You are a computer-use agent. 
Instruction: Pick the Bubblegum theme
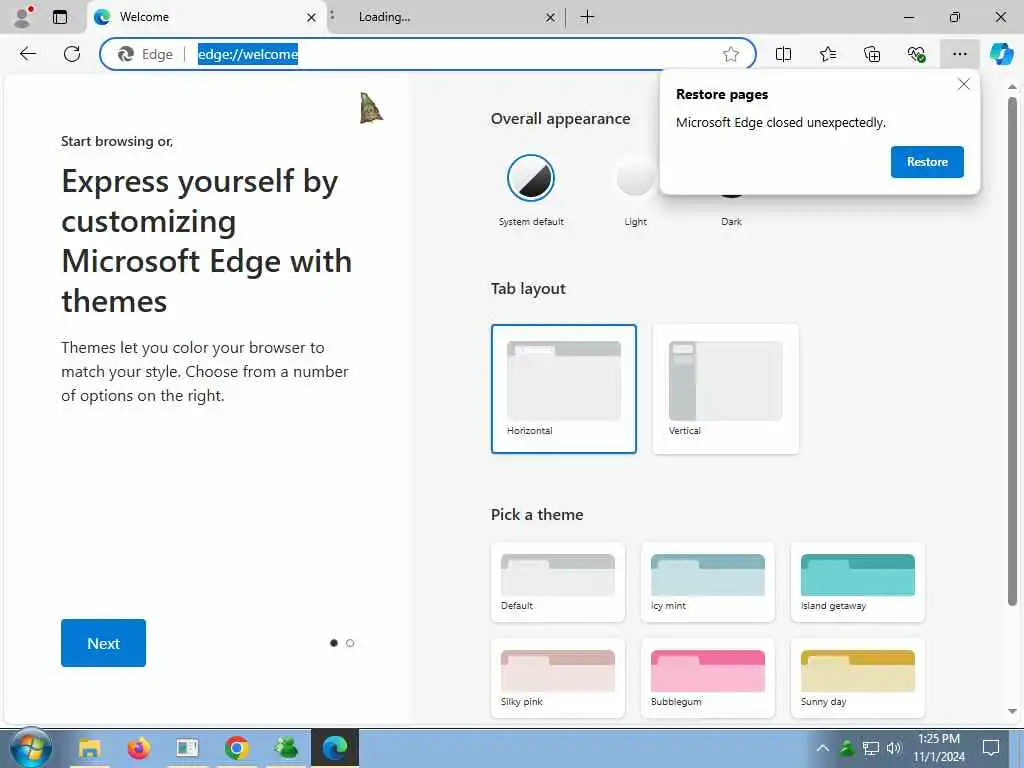coord(708,678)
